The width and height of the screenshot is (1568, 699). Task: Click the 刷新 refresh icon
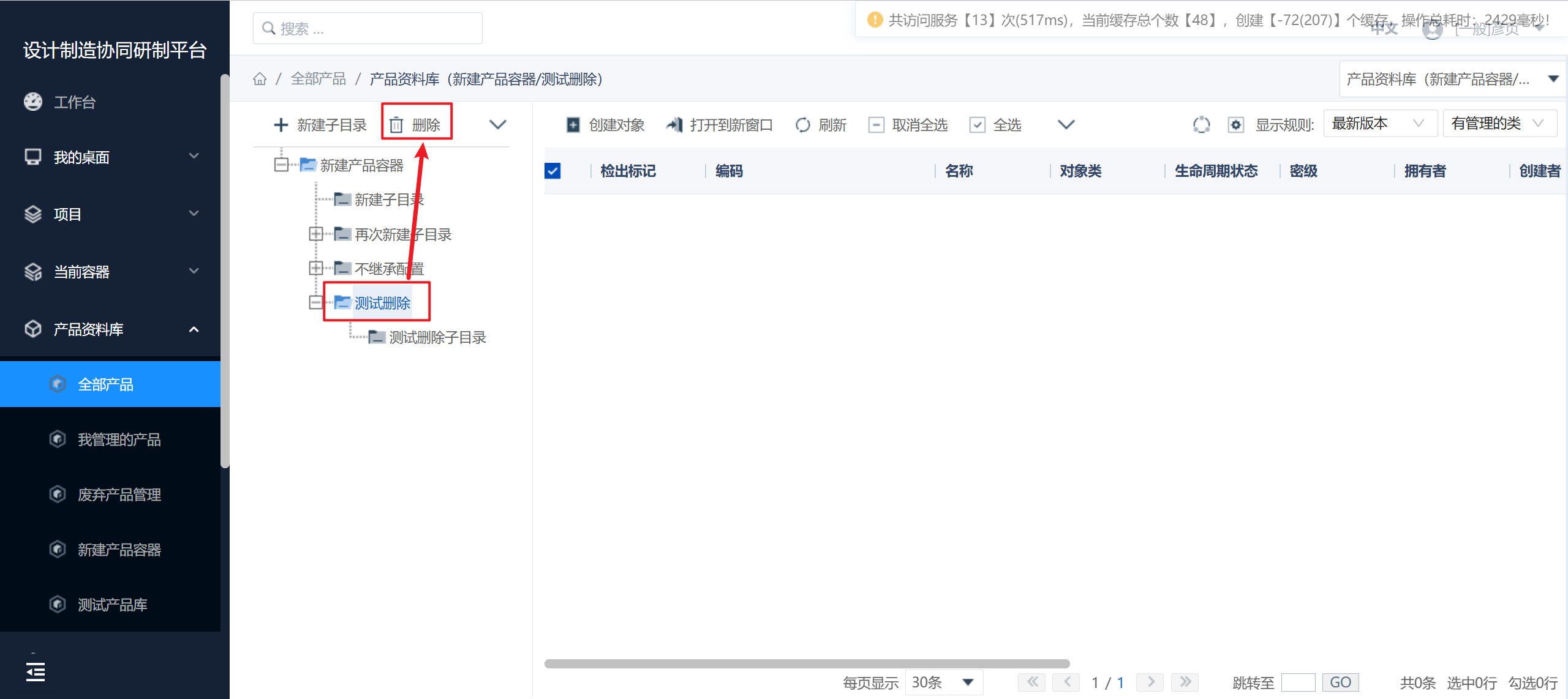click(x=802, y=125)
